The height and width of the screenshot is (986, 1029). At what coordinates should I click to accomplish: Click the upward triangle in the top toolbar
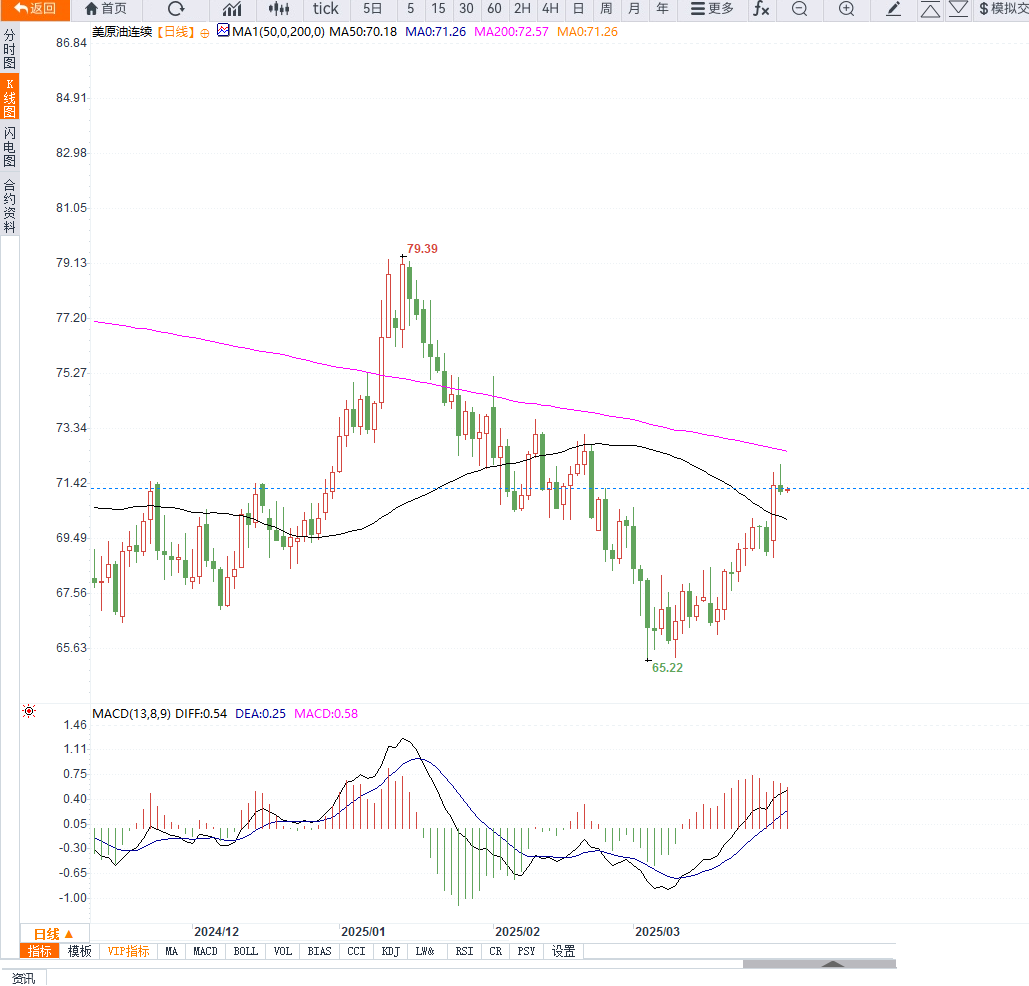[x=930, y=9]
